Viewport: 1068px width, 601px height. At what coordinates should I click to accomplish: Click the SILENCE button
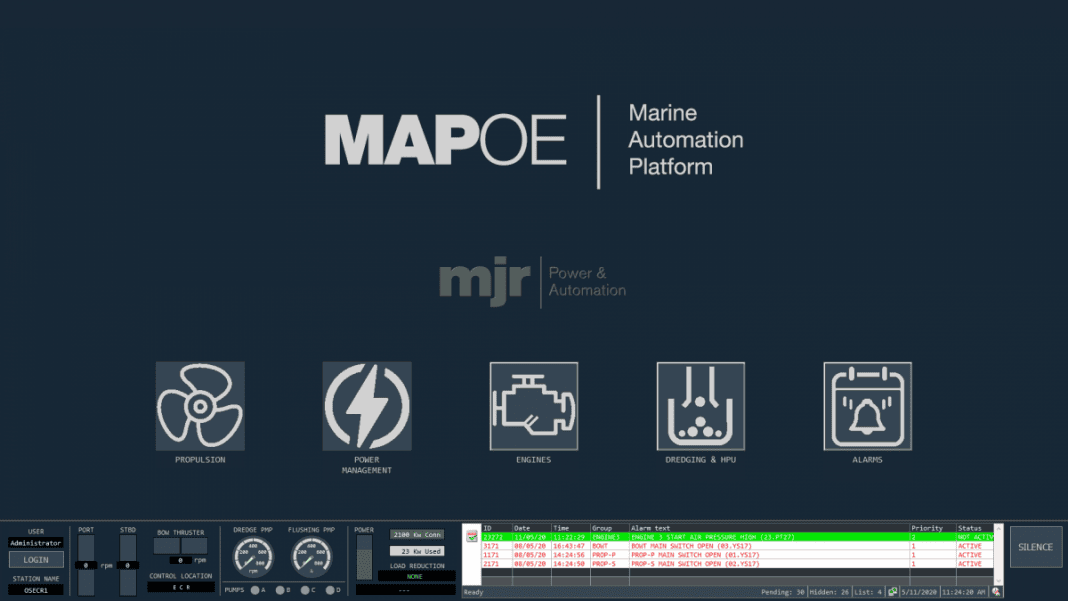click(1035, 546)
